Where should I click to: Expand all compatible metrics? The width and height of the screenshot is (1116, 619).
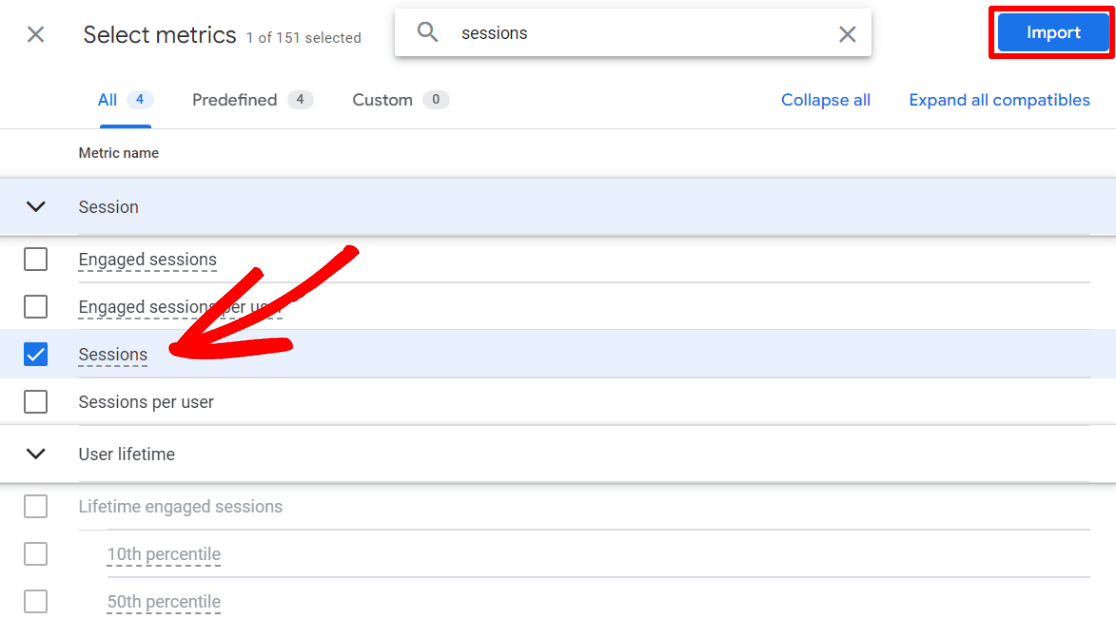(x=999, y=99)
